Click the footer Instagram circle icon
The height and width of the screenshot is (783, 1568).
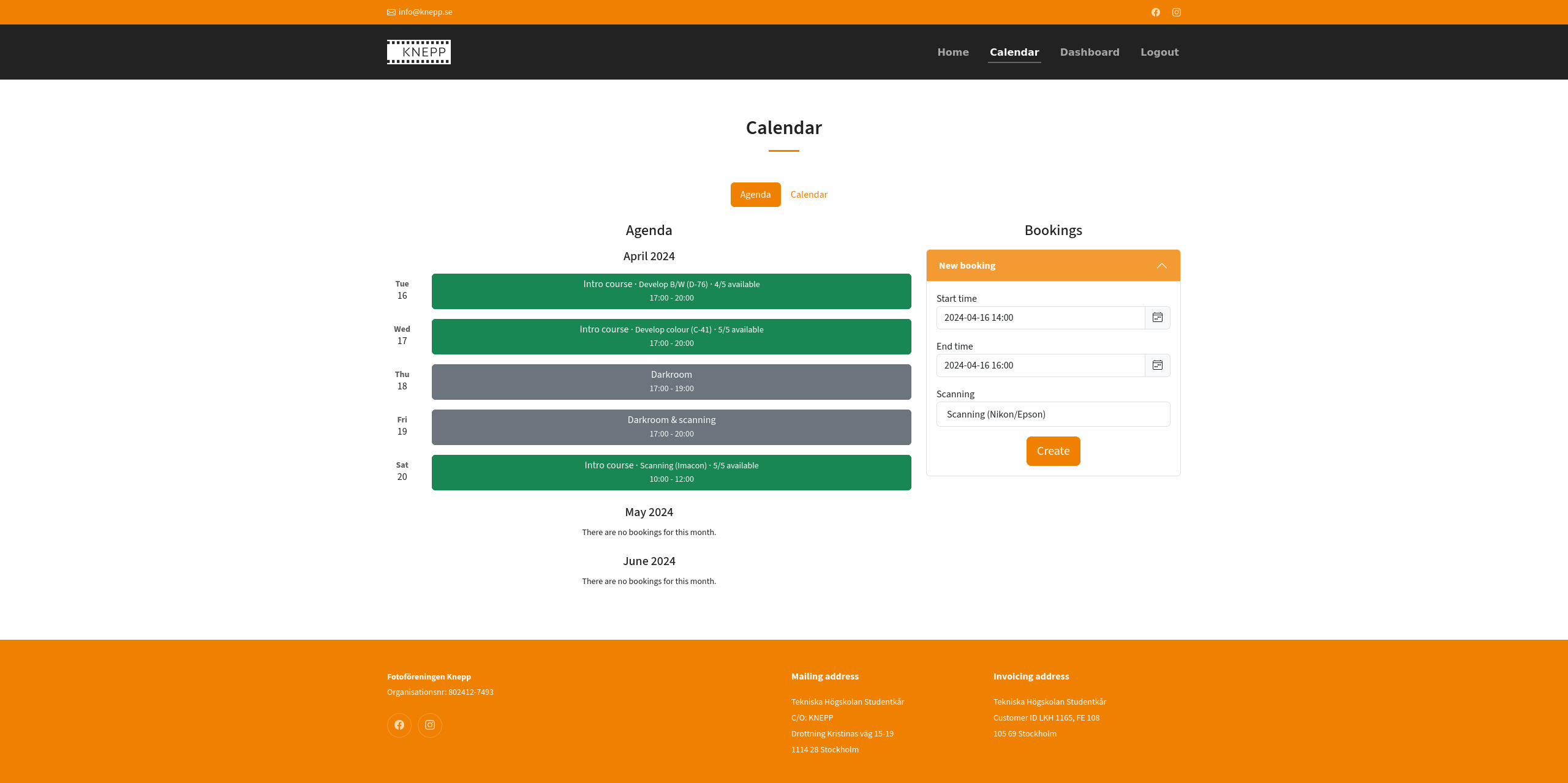(x=430, y=725)
